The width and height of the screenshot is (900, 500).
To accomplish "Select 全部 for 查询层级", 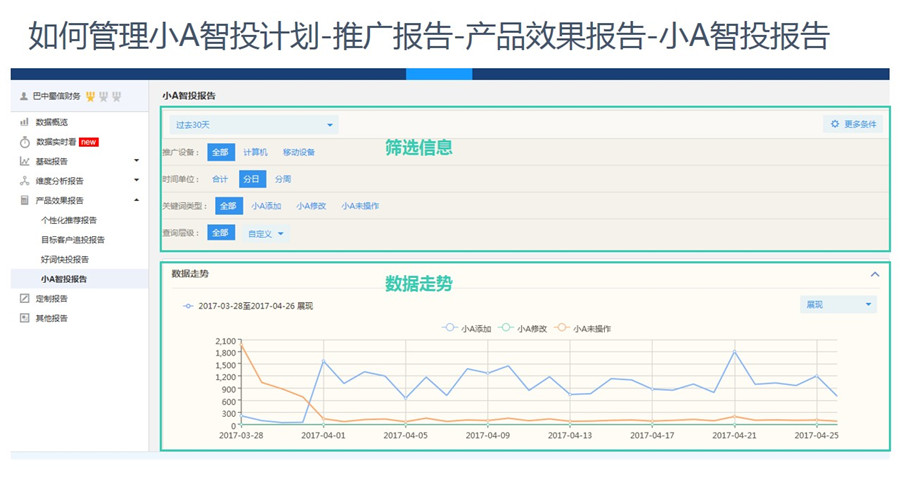I will tap(220, 232).
